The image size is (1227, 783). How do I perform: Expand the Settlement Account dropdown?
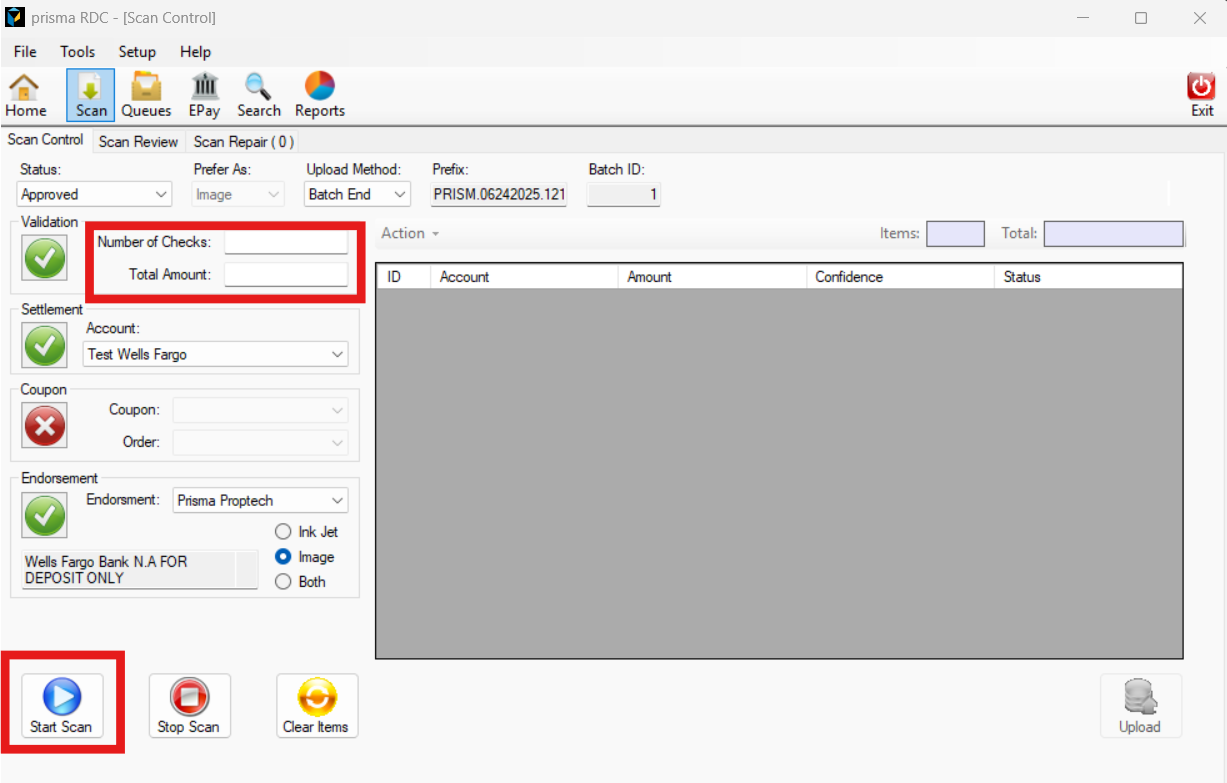215,354
